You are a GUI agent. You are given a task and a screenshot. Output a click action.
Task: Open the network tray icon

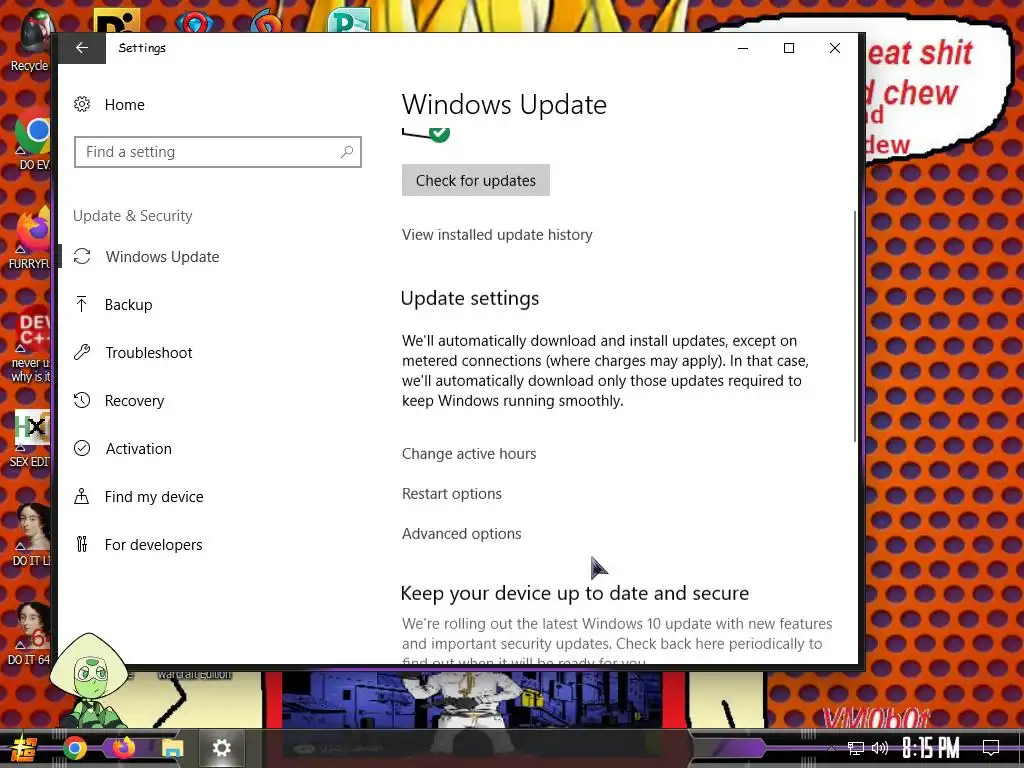(x=855, y=748)
